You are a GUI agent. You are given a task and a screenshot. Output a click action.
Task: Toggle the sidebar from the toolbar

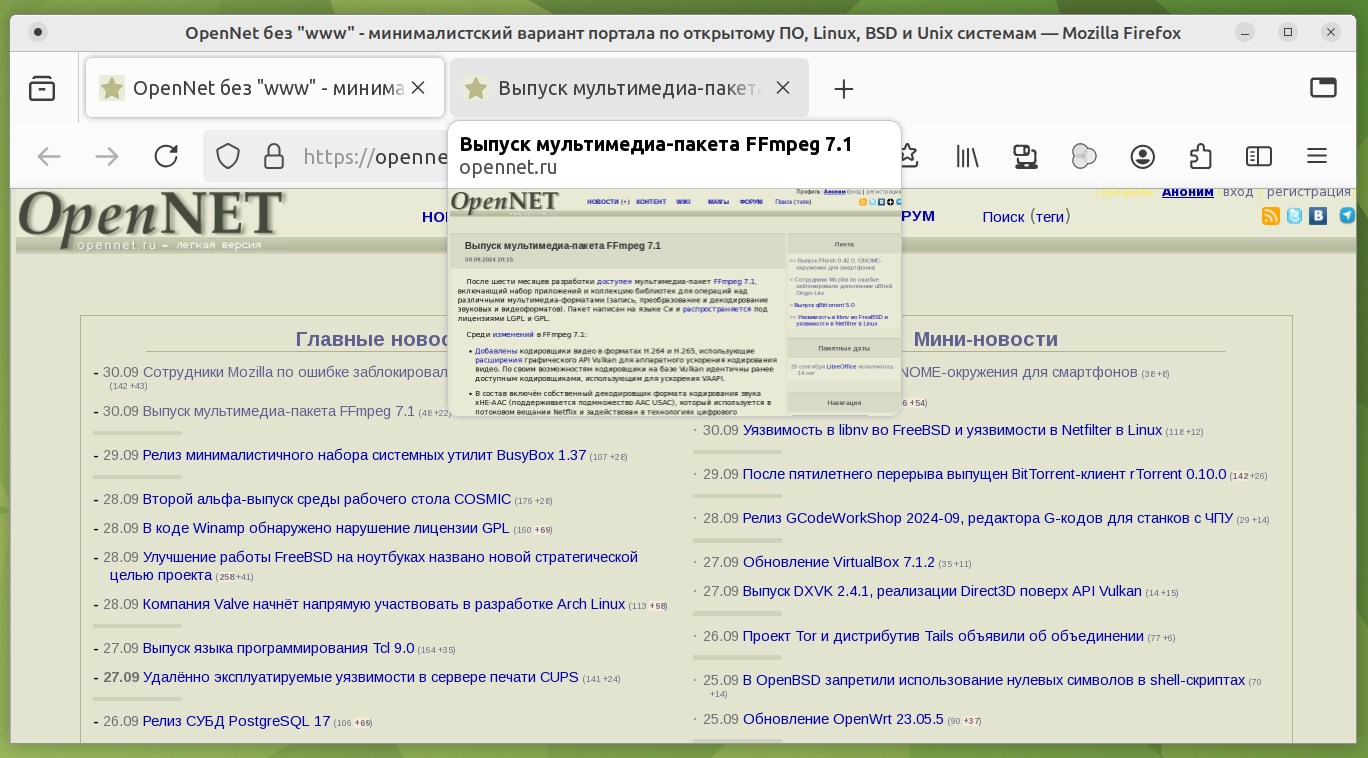(1259, 156)
